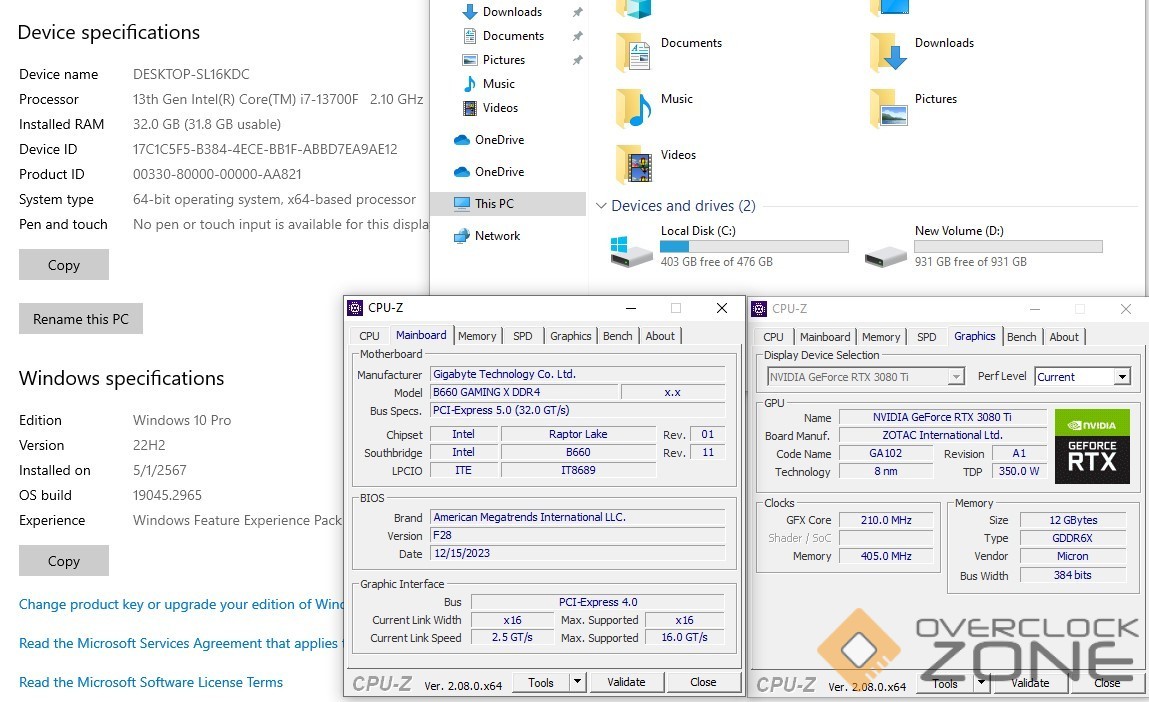This screenshot has height=702, width=1149.
Task: Open the Local Disk (C:) drive icon
Action: (632, 250)
